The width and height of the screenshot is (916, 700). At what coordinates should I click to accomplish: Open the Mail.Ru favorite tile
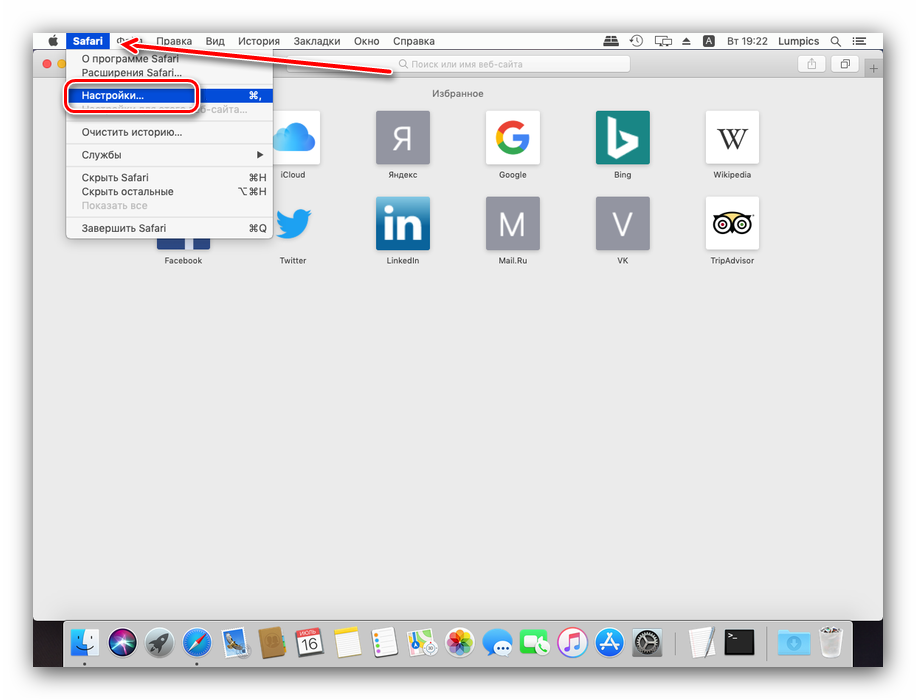(512, 223)
